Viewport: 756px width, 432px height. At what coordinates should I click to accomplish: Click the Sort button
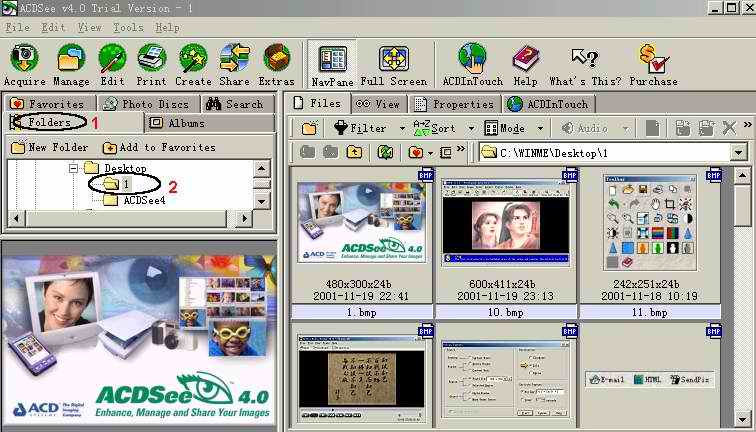point(434,128)
